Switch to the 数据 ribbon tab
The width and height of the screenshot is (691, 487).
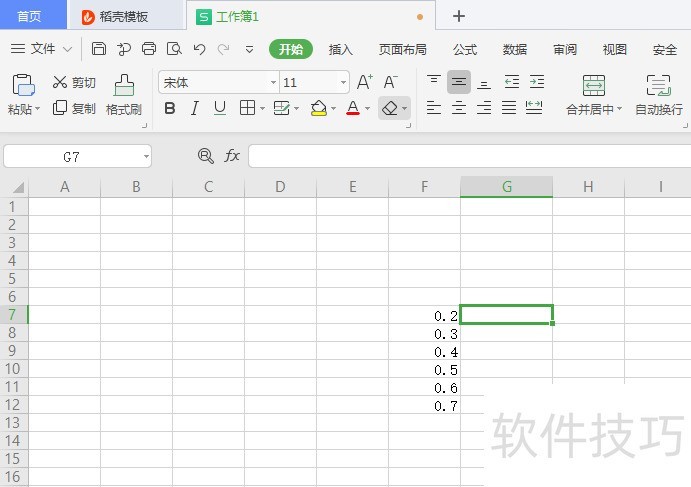515,49
